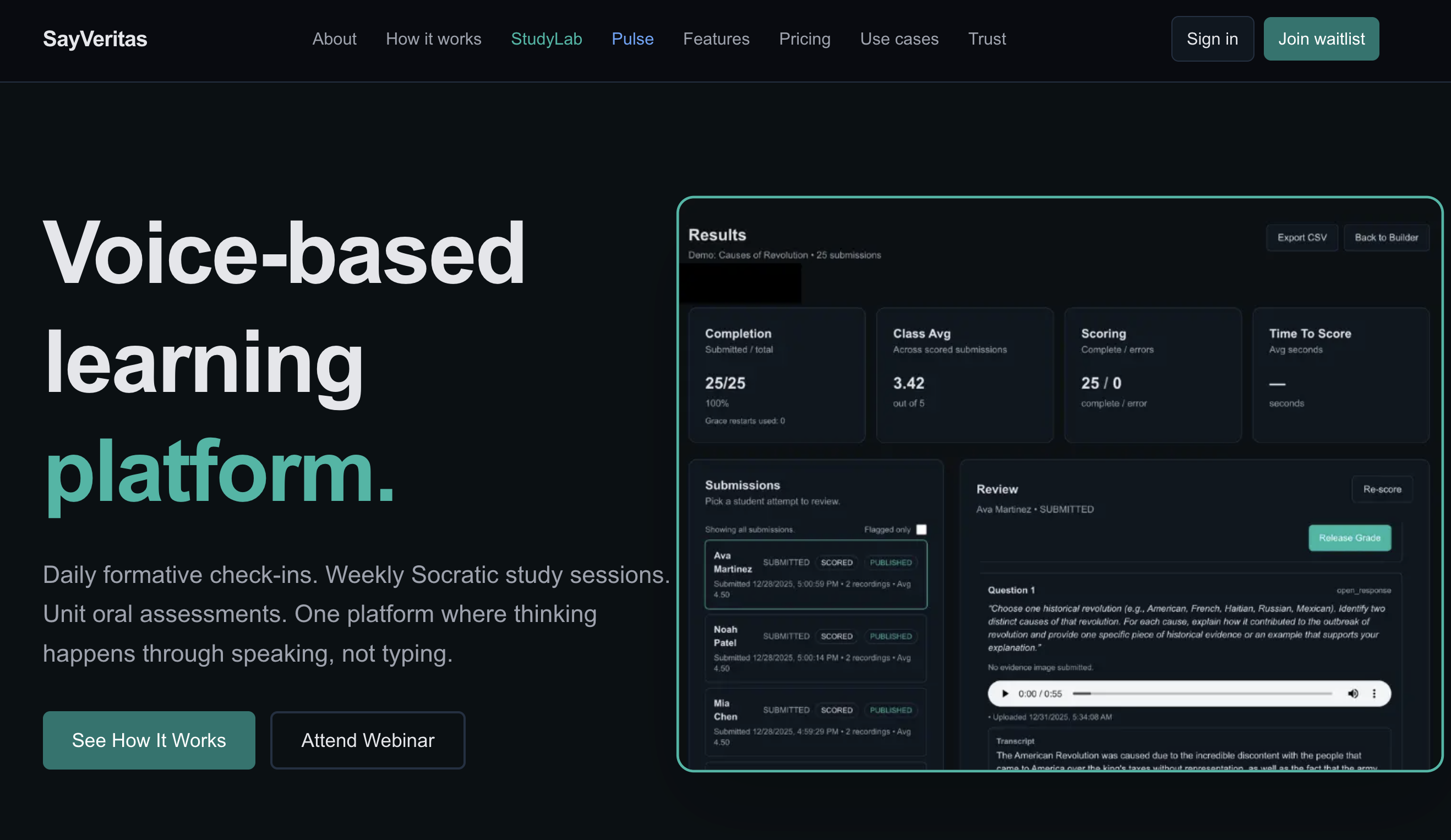
Task: Navigate to Features
Action: pyautogui.click(x=716, y=39)
